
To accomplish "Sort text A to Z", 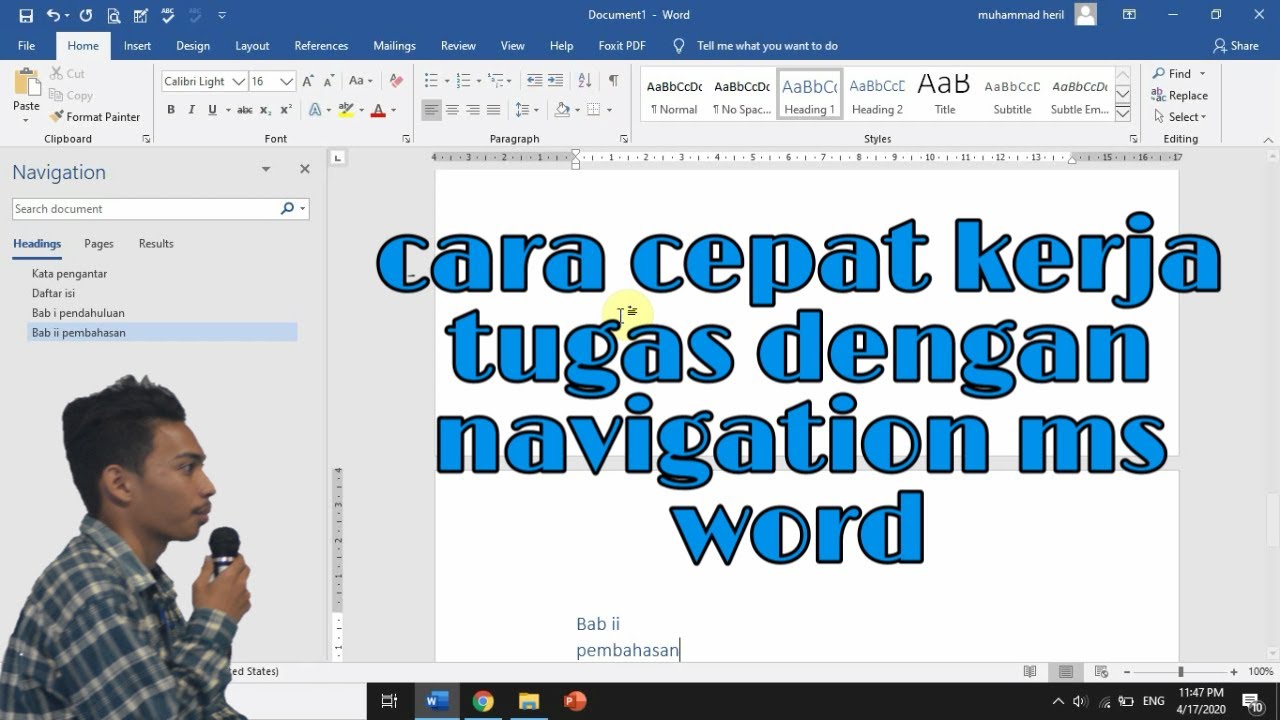I will [x=585, y=81].
